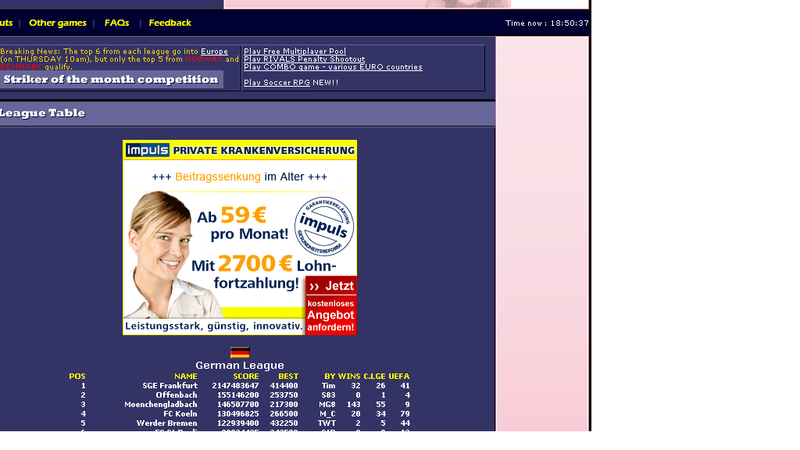
Task: Follow the Europe link in breaking news
Action: 214,51
